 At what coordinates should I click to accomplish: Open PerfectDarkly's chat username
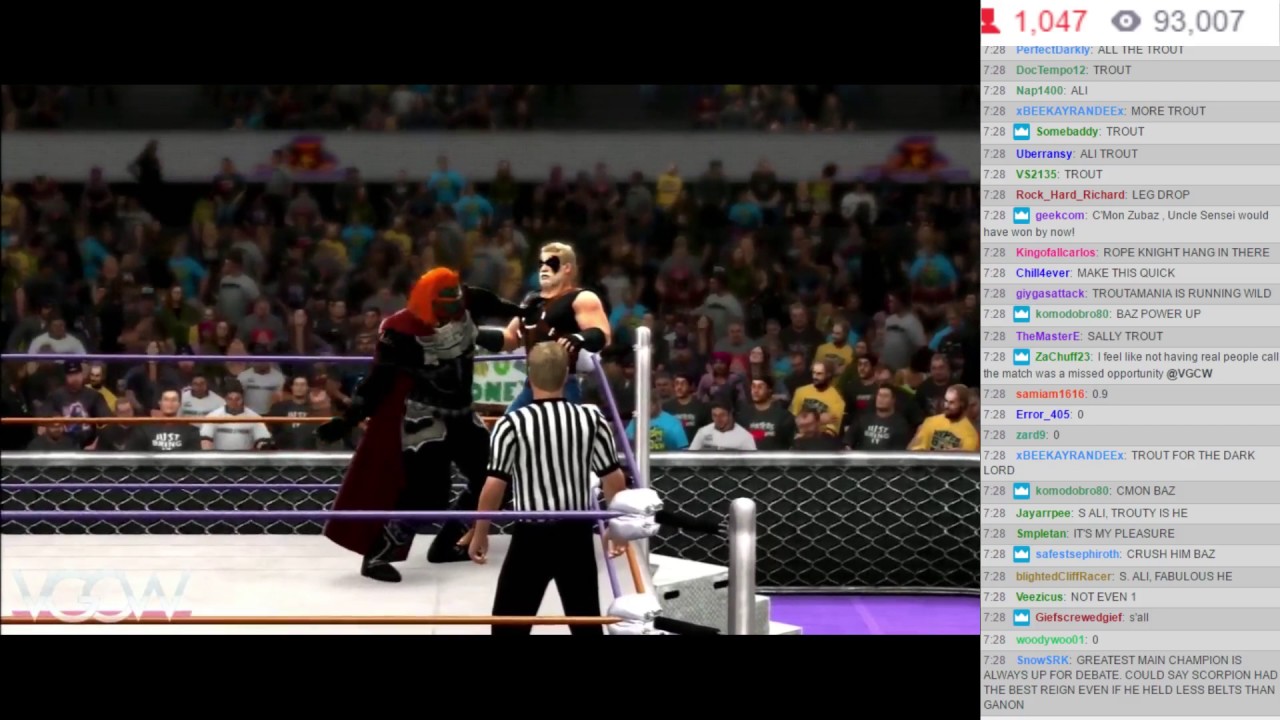(1052, 50)
